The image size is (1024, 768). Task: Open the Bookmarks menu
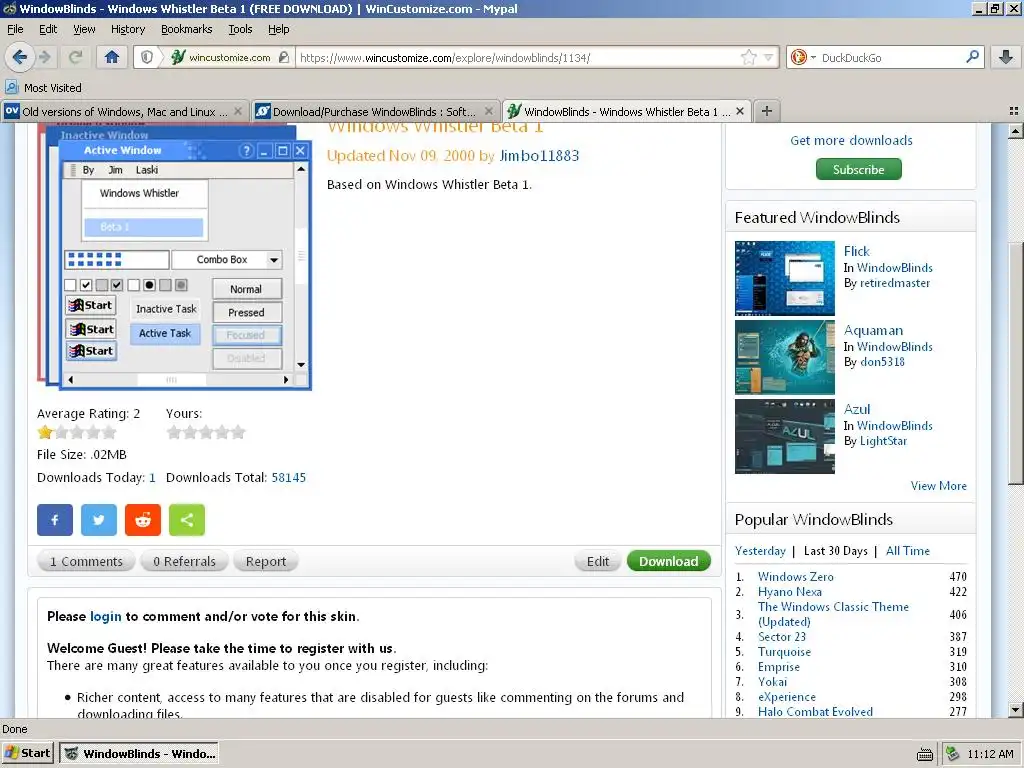click(x=187, y=29)
